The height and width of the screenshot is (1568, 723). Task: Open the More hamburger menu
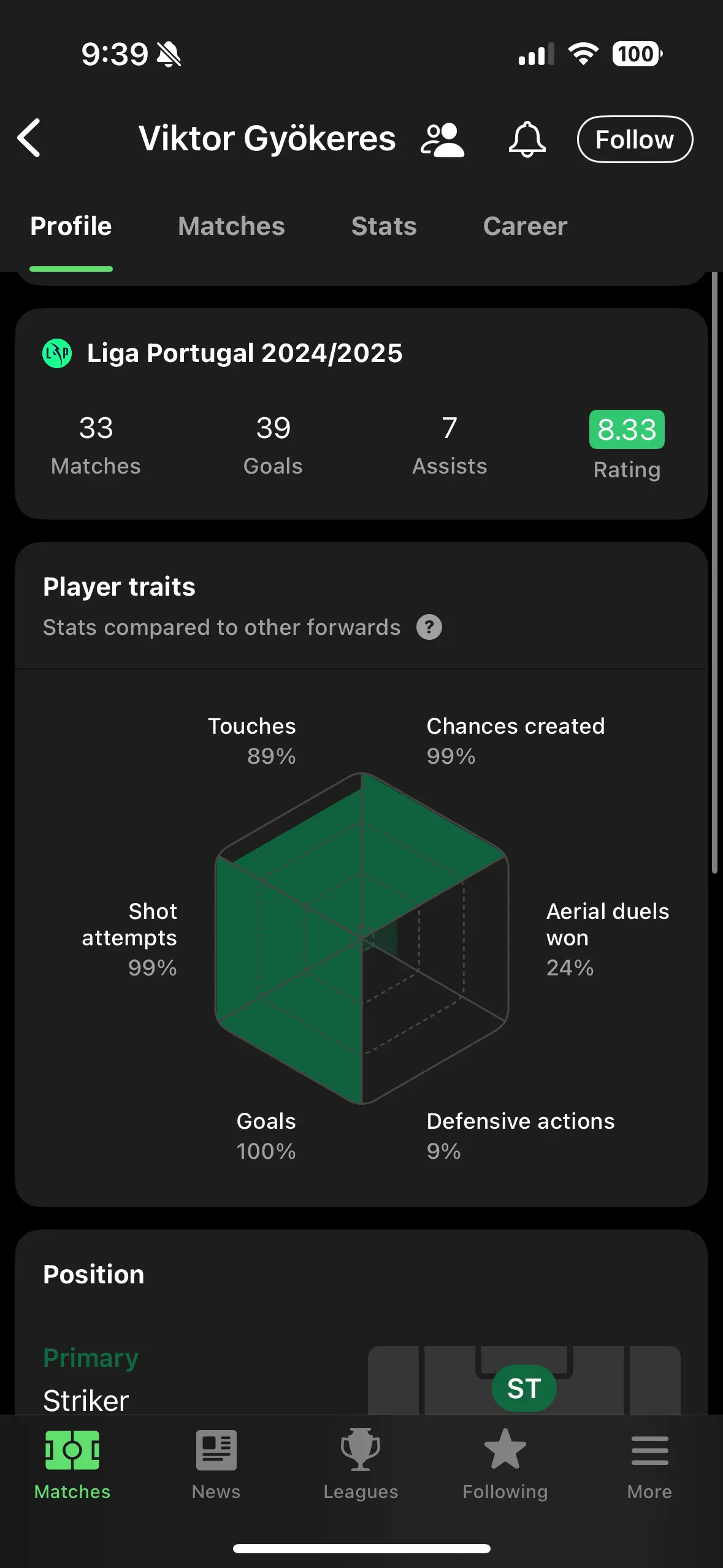pyautogui.click(x=649, y=1466)
